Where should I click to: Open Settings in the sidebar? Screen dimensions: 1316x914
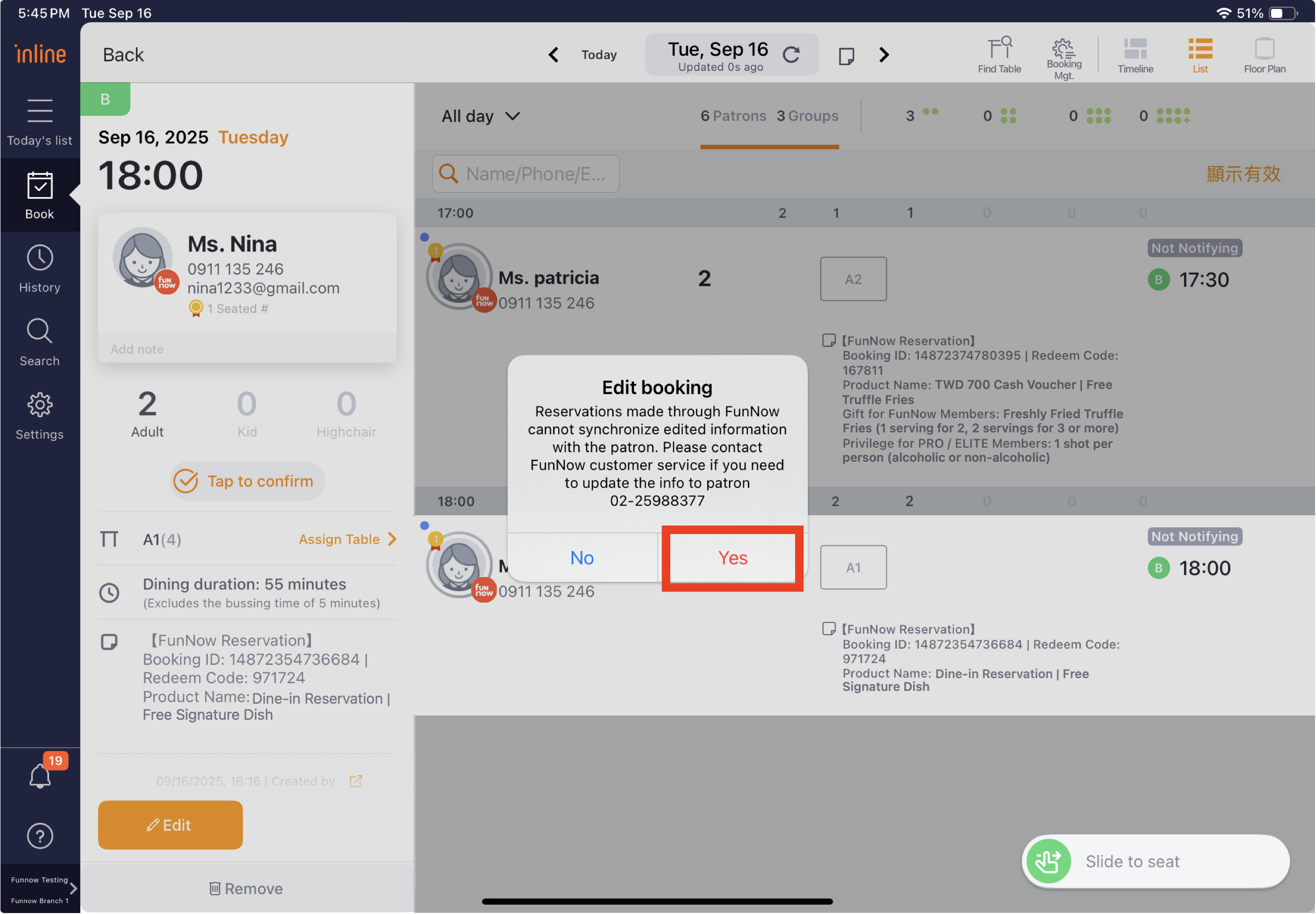(40, 416)
